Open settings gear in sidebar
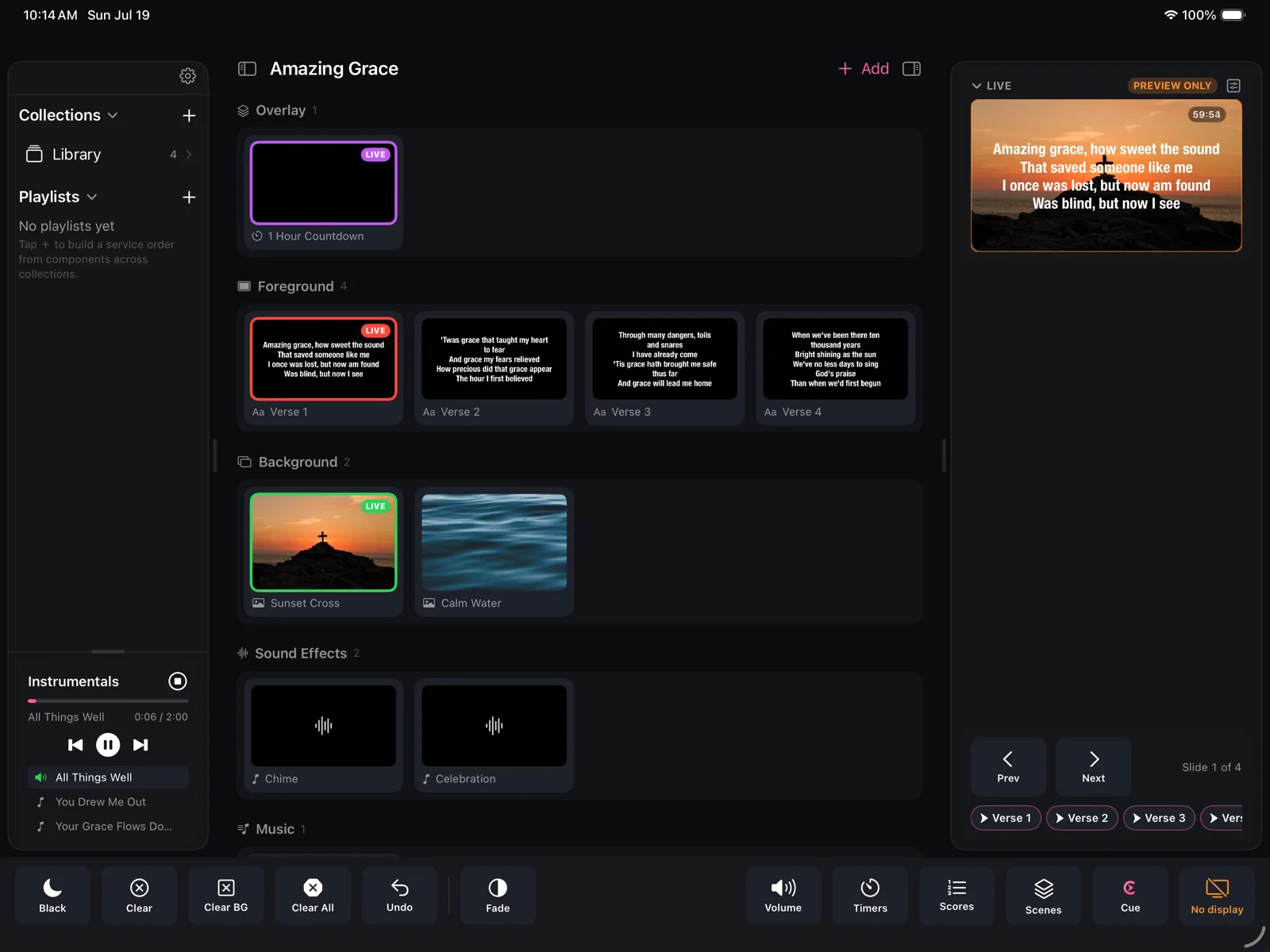Image resolution: width=1270 pixels, height=952 pixels. click(x=187, y=76)
